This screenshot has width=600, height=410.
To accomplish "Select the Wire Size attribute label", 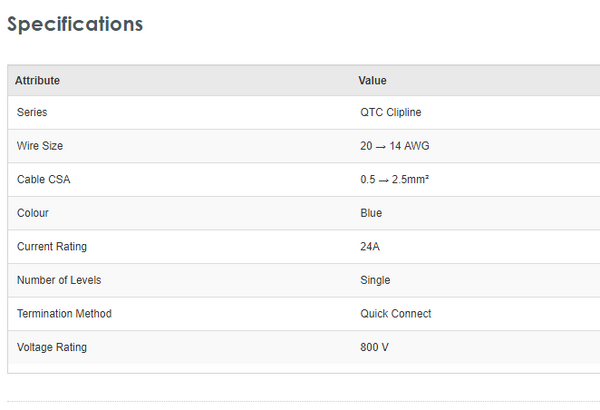I will (x=40, y=146).
